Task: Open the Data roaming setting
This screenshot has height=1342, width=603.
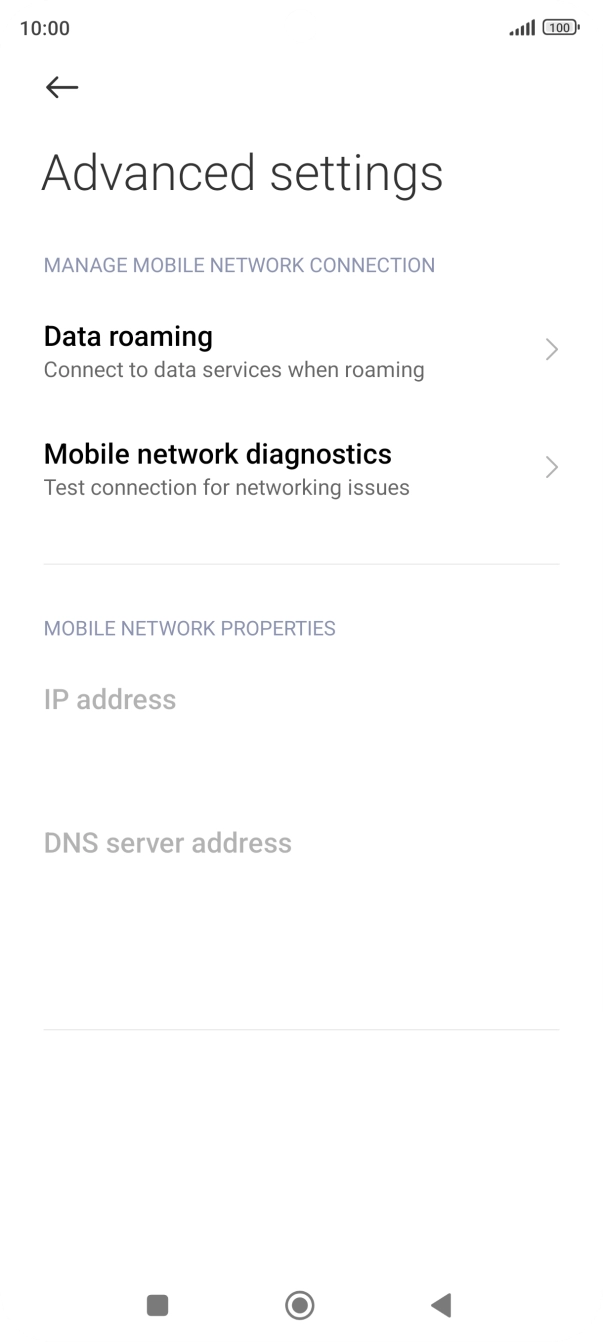Action: point(128,337)
